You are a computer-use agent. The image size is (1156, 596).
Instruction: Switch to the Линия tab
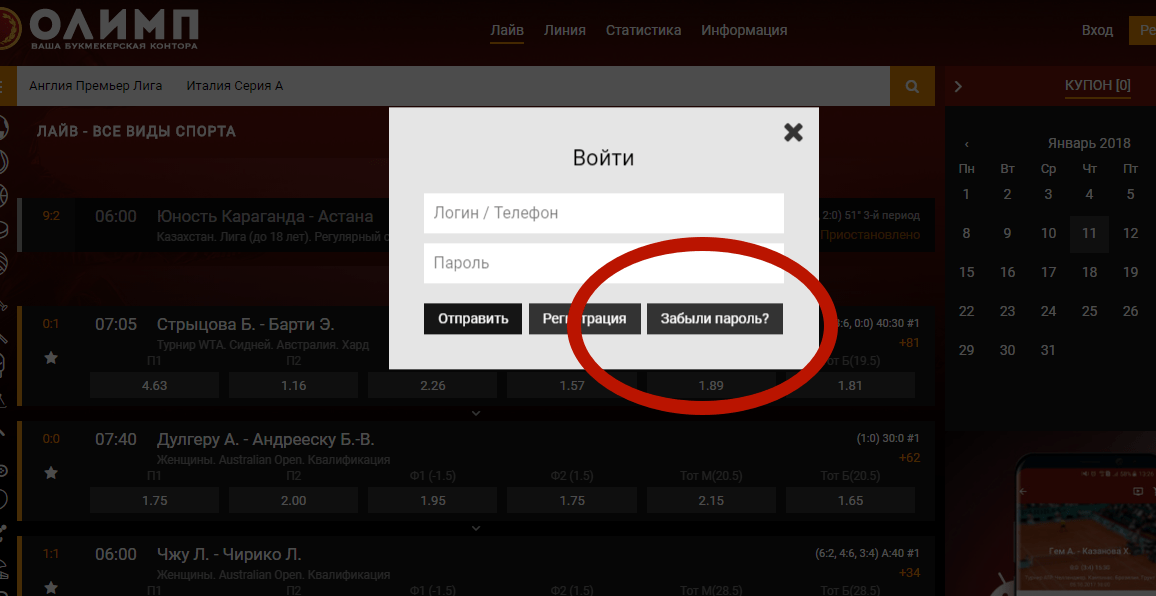click(564, 31)
